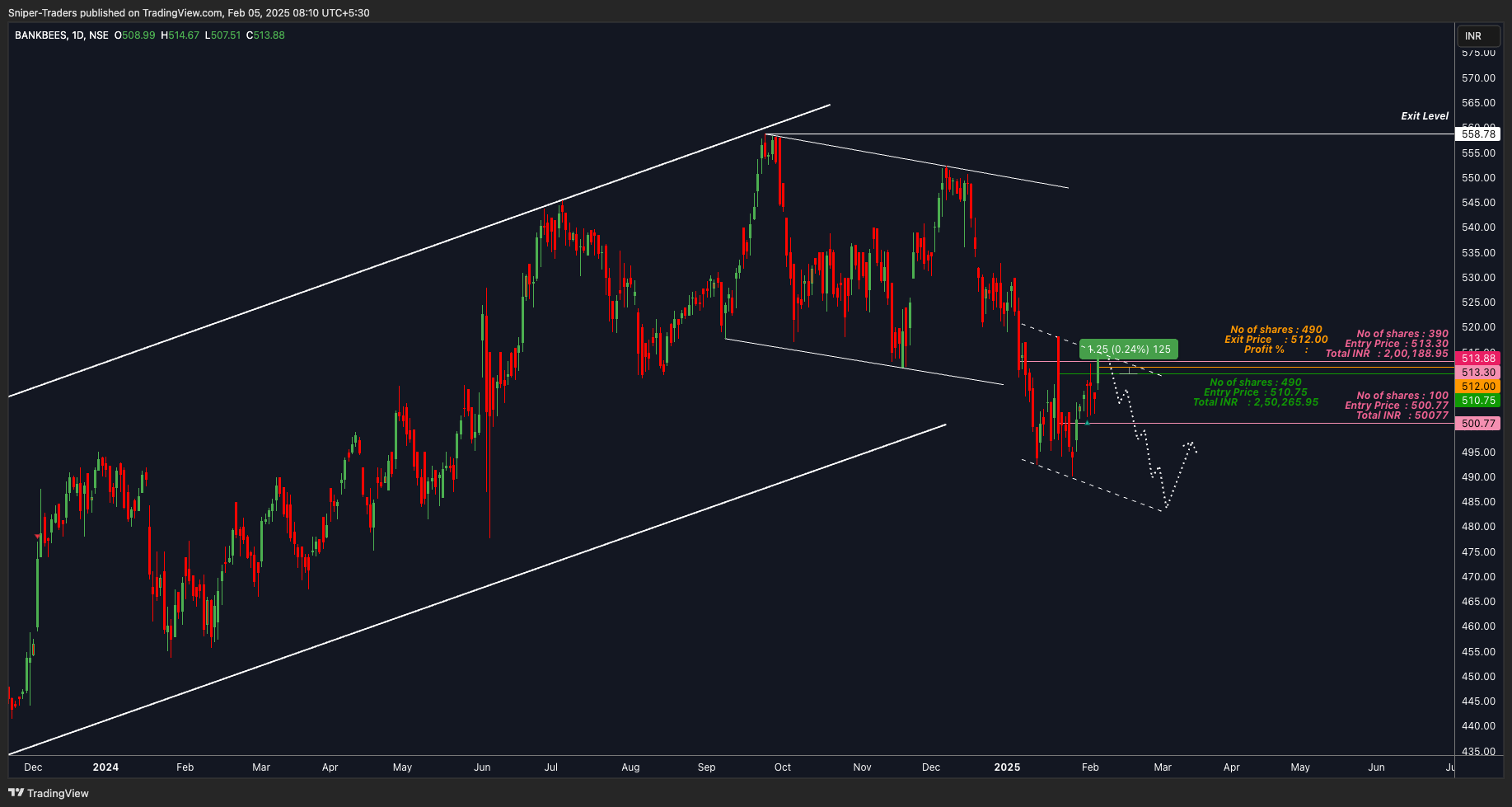The image size is (1512, 807).
Task: Click the pink 500.77 price tag
Action: [1478, 424]
